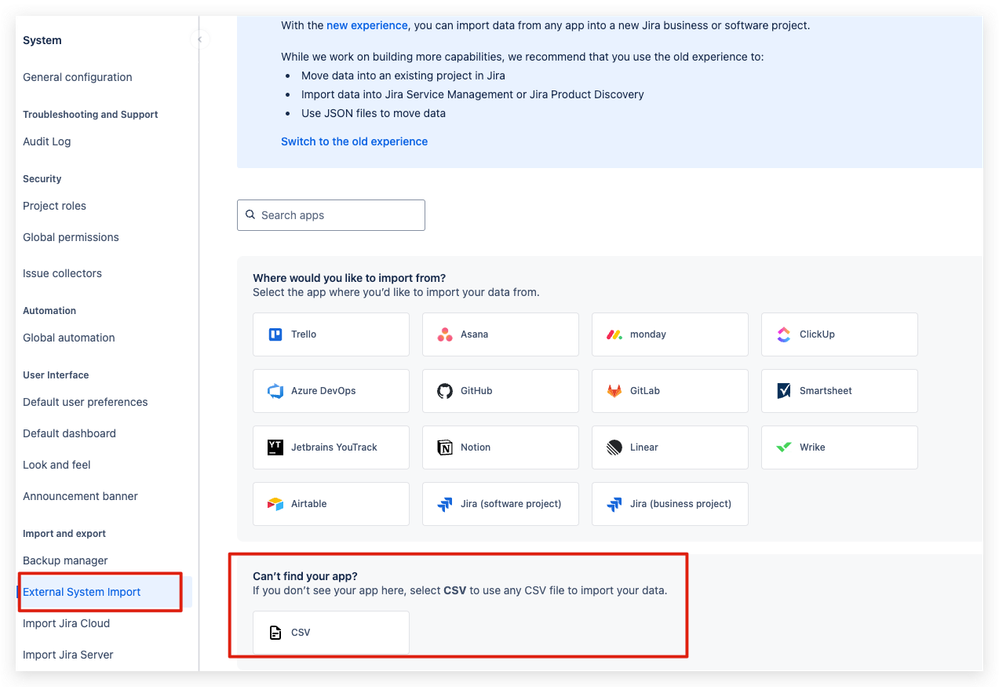Viewport: 999px width, 687px height.
Task: Click the 'Troubleshooting and Support' heading
Action: (90, 115)
